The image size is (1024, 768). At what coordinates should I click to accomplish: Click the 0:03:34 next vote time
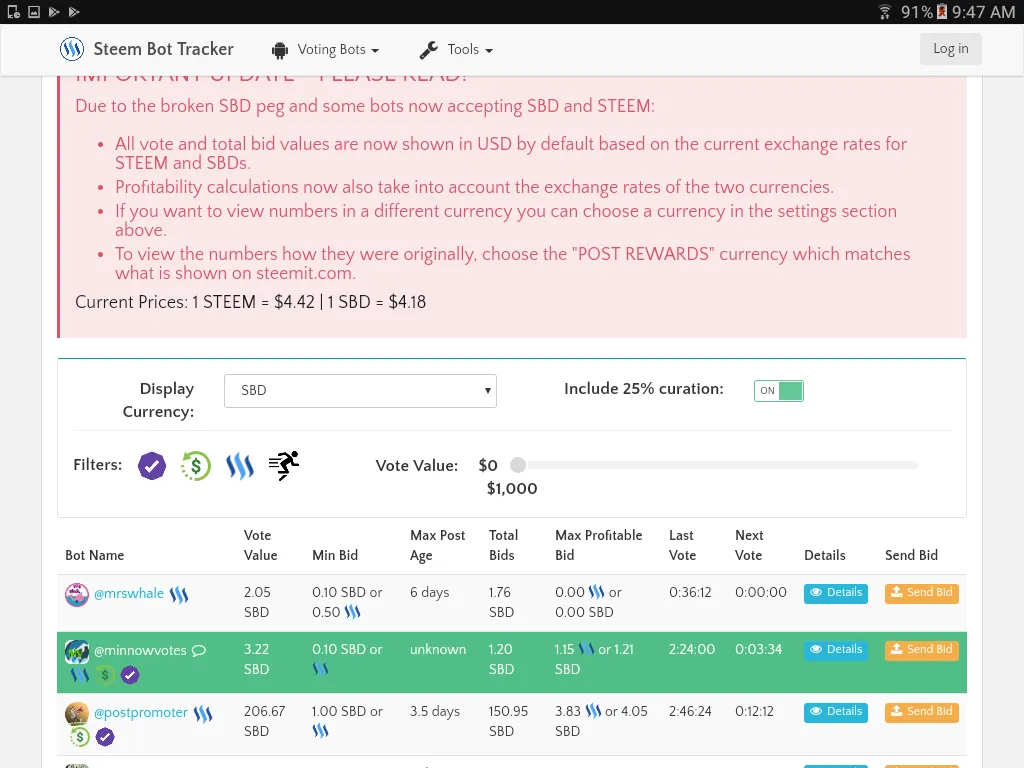click(758, 649)
